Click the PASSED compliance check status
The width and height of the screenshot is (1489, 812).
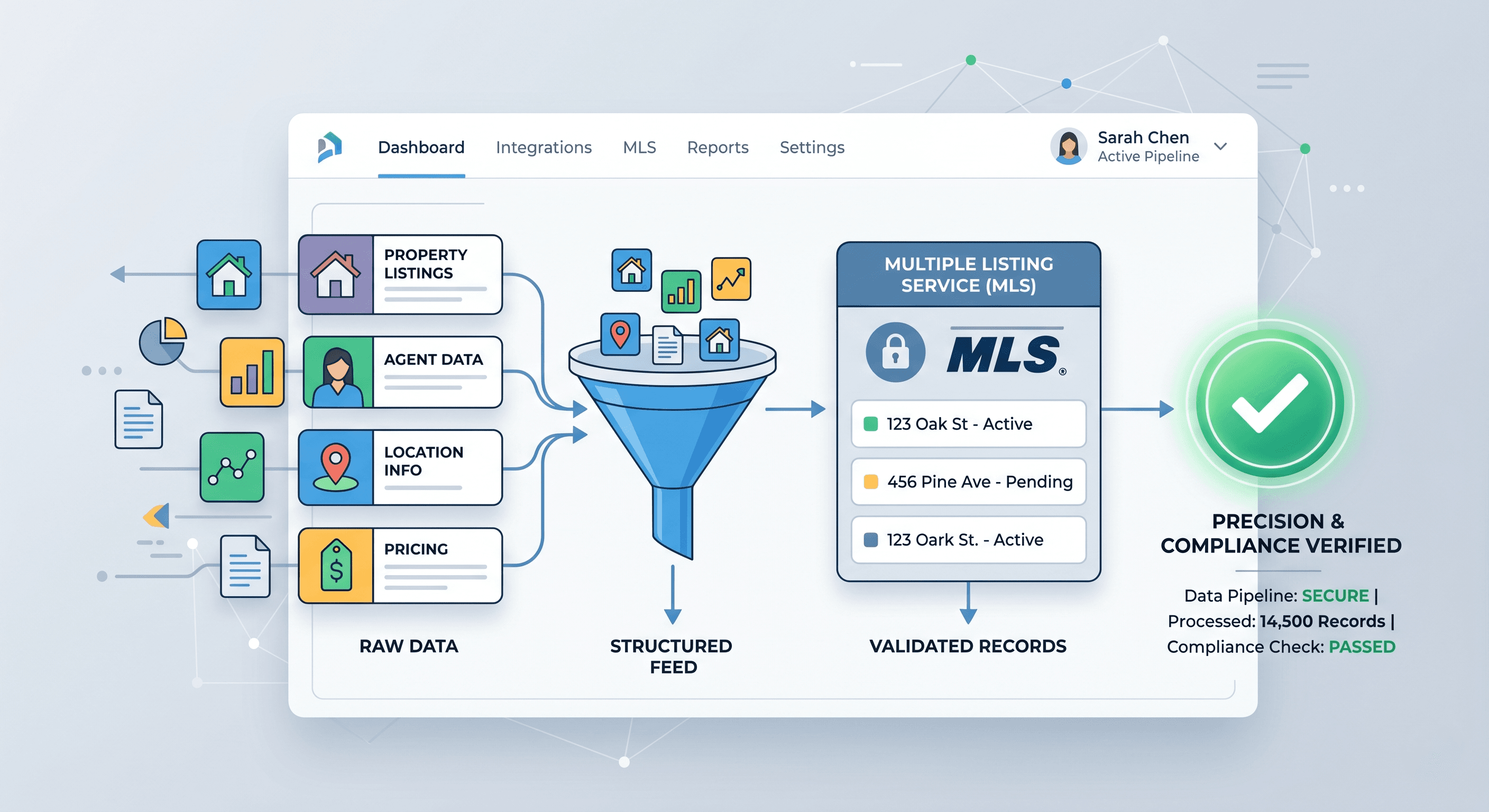(1363, 647)
